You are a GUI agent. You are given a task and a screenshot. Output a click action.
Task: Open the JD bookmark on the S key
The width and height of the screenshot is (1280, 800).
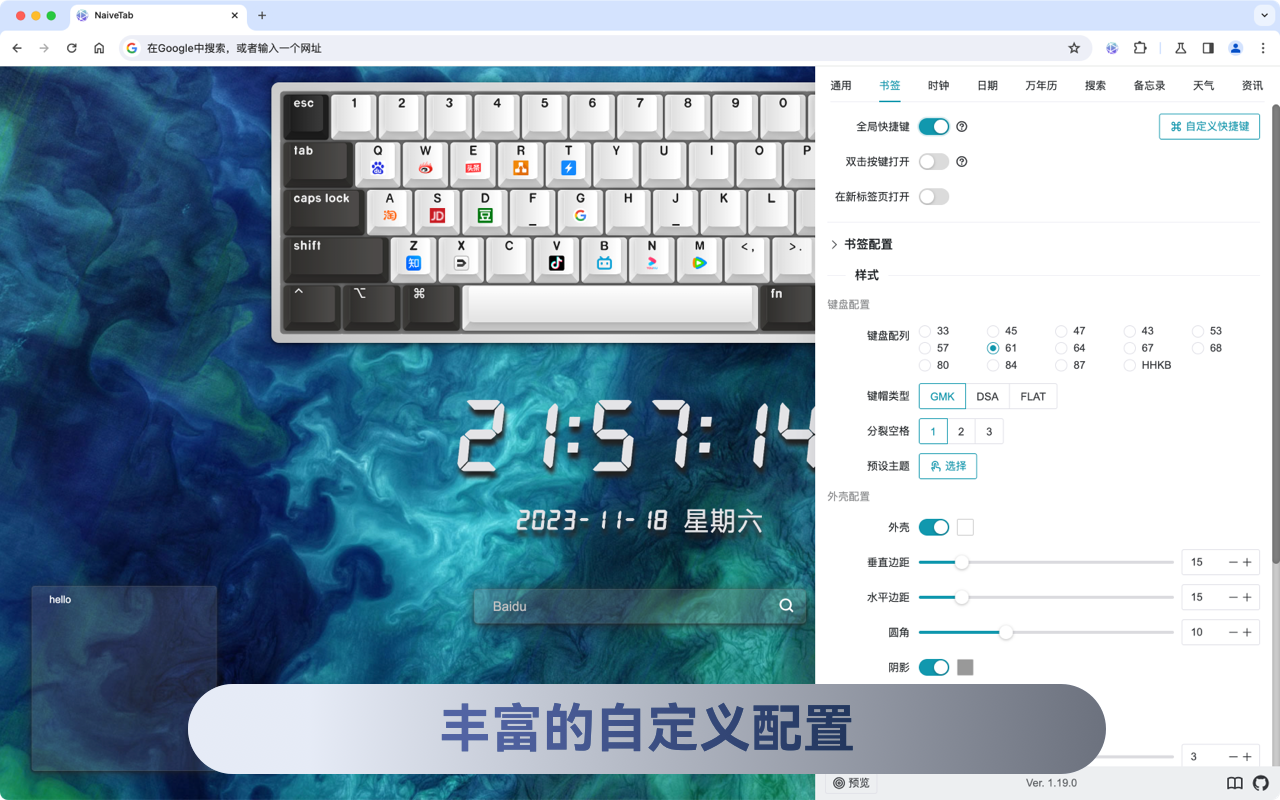436,213
